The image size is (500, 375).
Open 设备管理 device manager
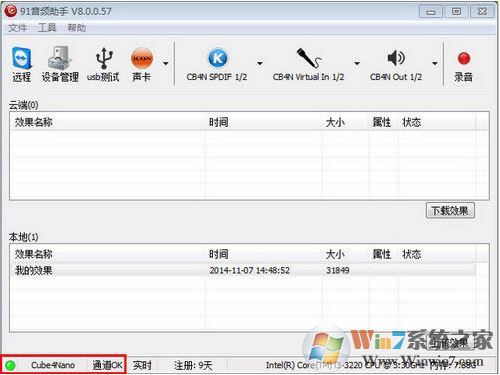(60, 64)
